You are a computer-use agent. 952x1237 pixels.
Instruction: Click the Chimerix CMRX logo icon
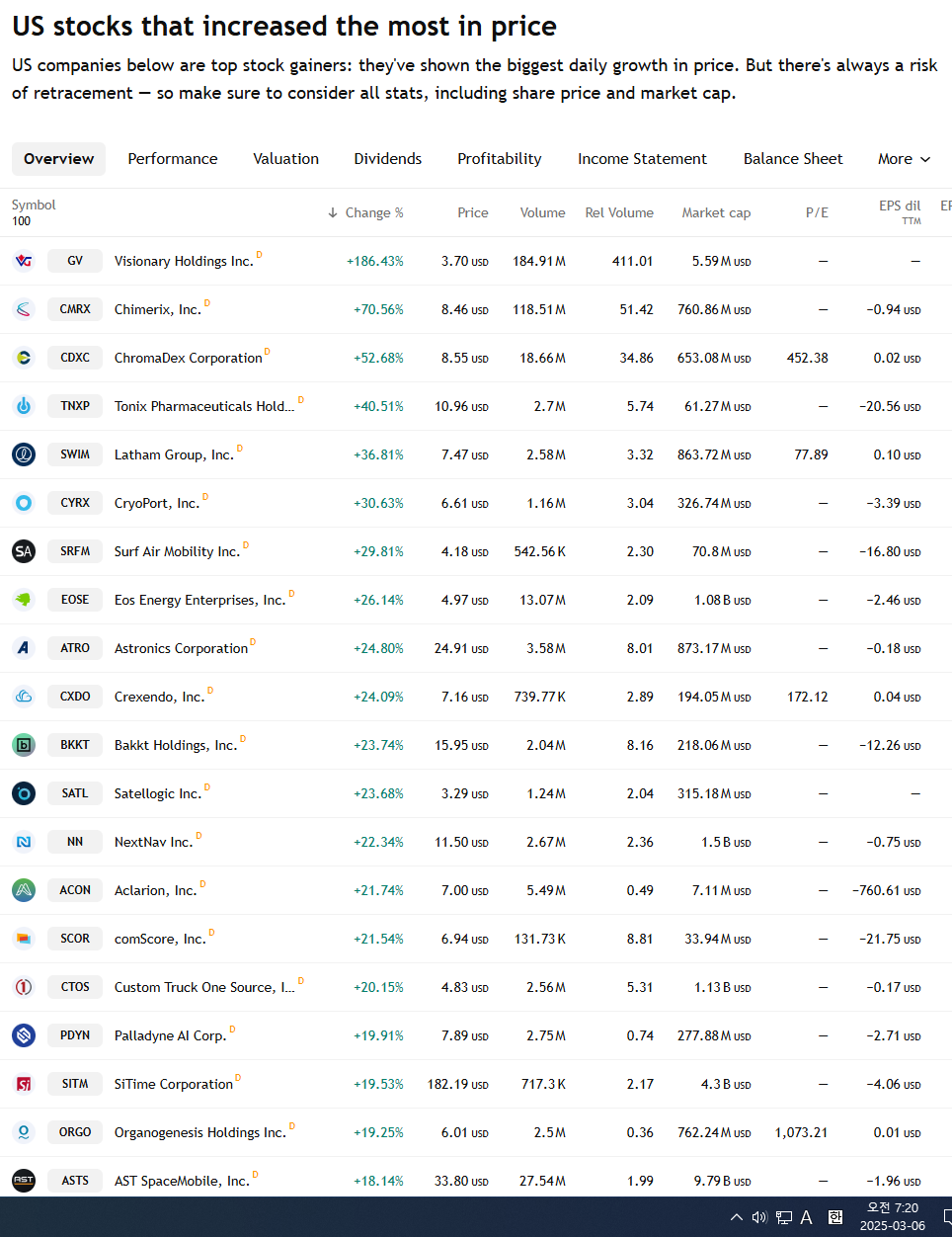(x=24, y=309)
